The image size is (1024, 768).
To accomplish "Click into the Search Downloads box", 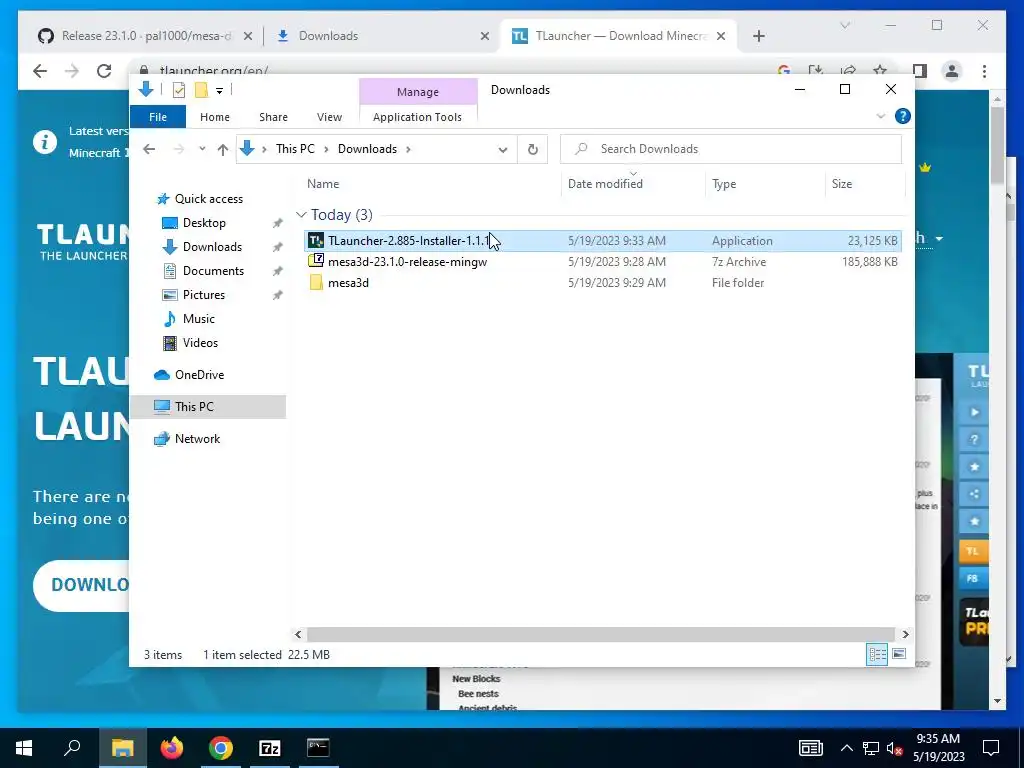I will click(x=731, y=149).
